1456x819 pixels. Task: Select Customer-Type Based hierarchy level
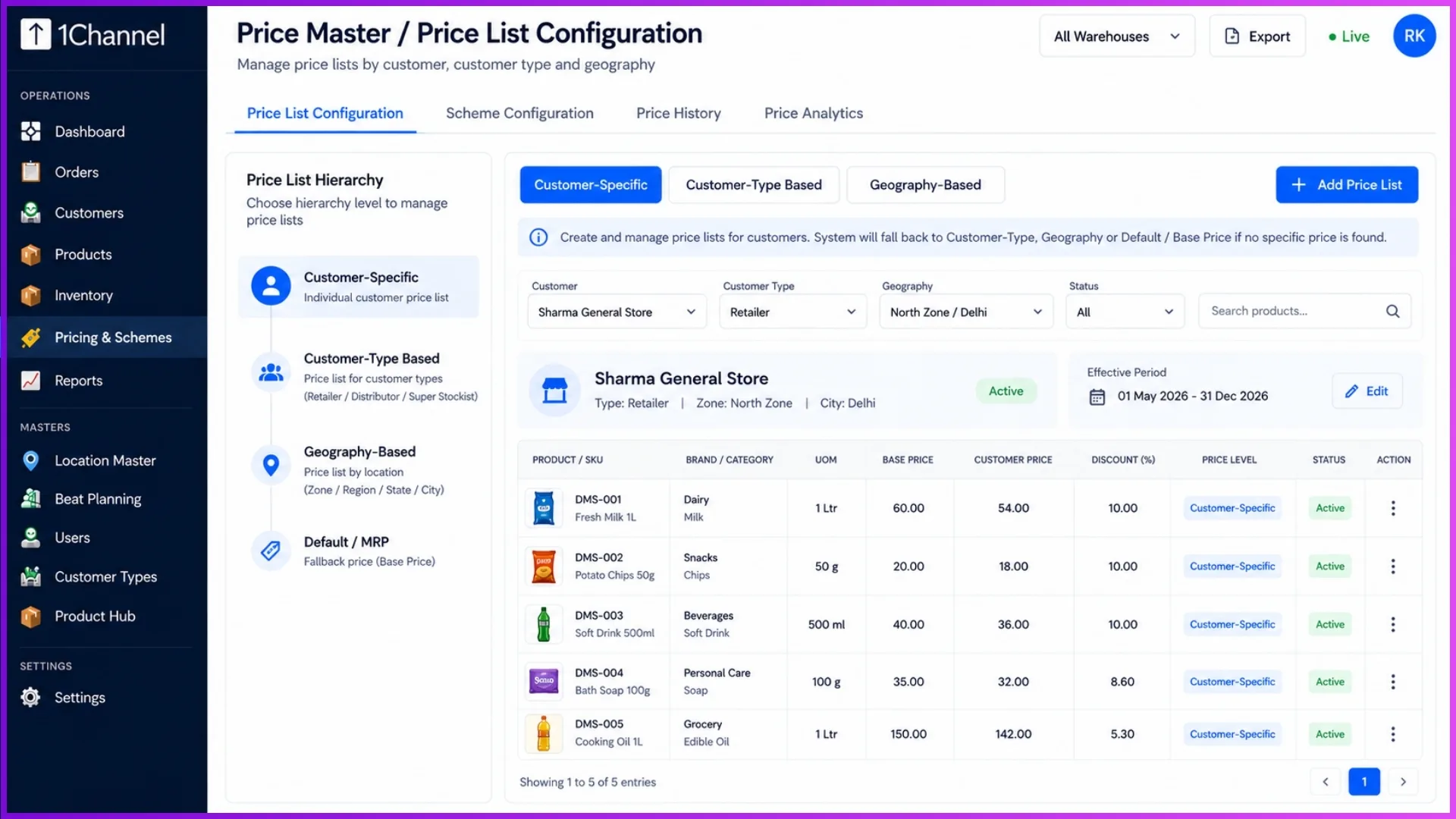point(365,377)
